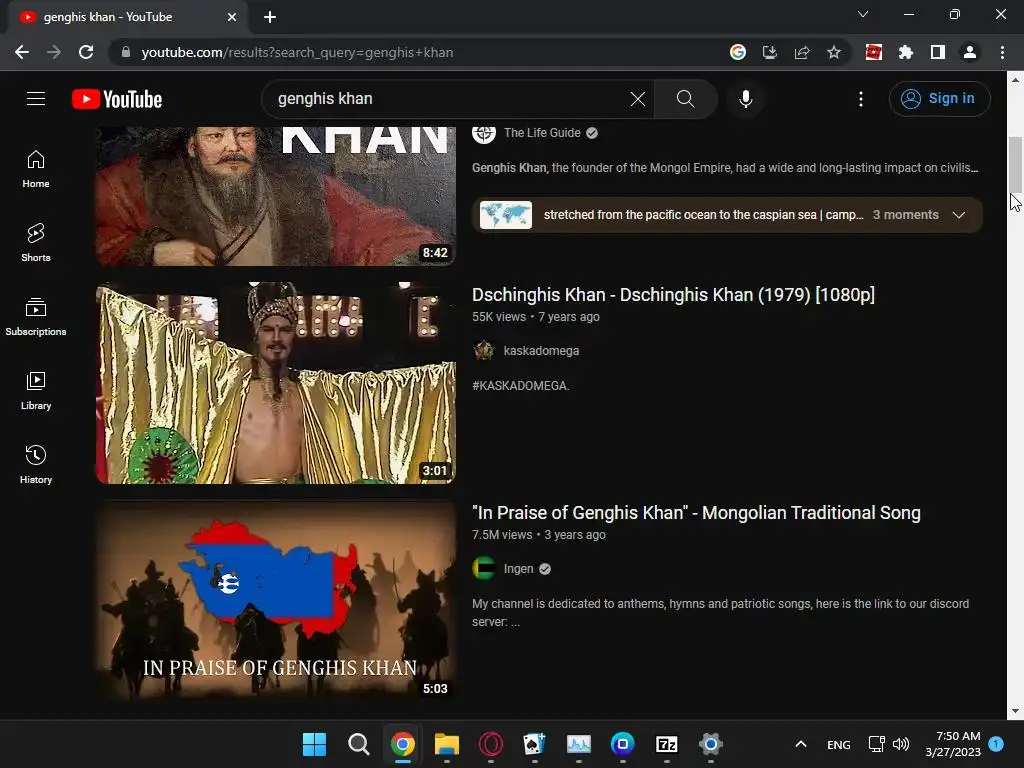Viewport: 1024px width, 768px height.
Task: Play the In Praise of Genghis Khan thumbnail
Action: 276,601
